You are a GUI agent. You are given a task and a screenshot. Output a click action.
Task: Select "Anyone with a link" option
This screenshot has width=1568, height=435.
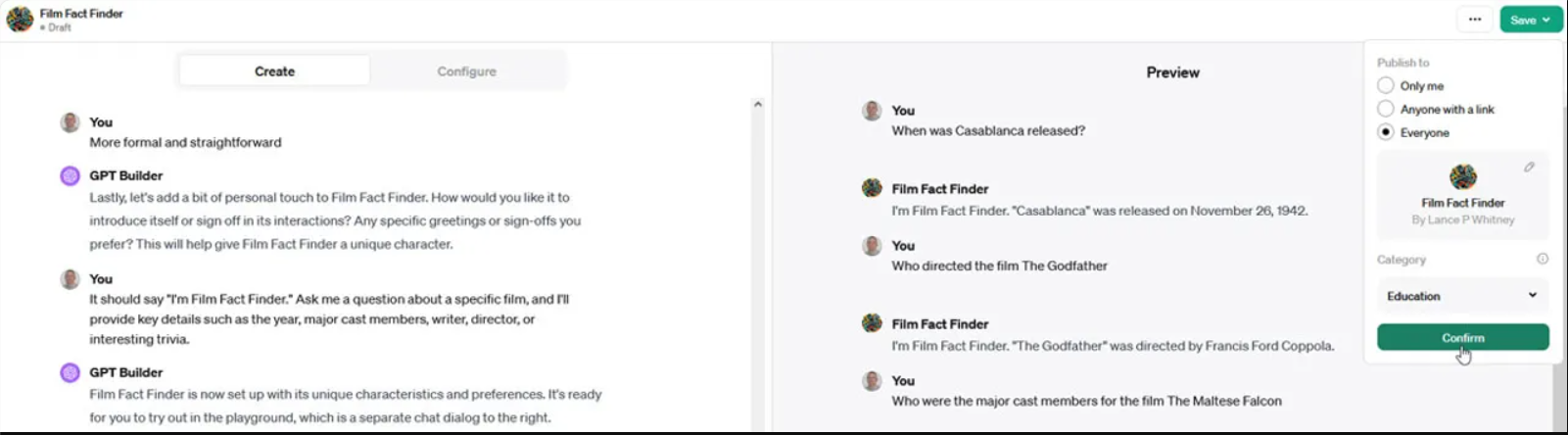pyautogui.click(x=1386, y=110)
